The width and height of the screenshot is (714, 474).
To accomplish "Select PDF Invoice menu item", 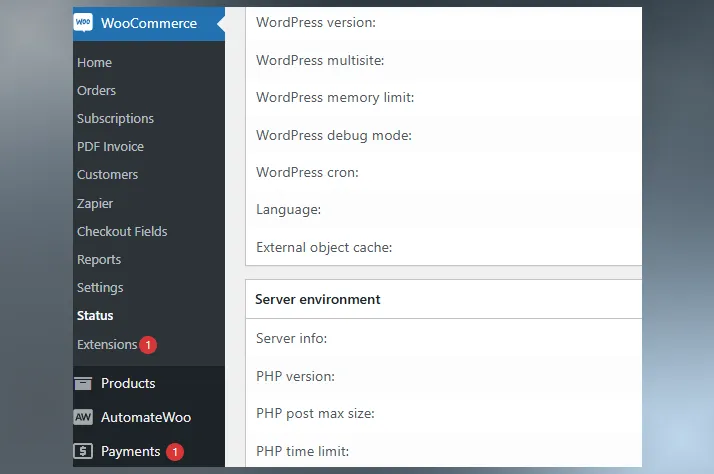I will (110, 147).
